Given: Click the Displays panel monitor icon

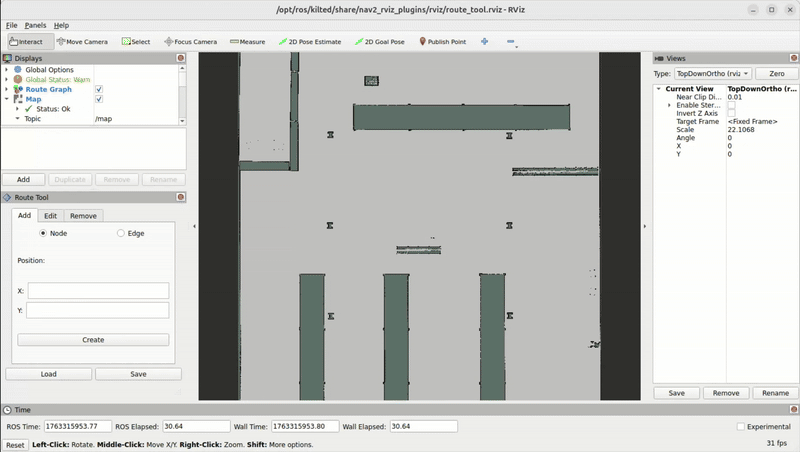Looking at the screenshot, I should tap(7, 58).
